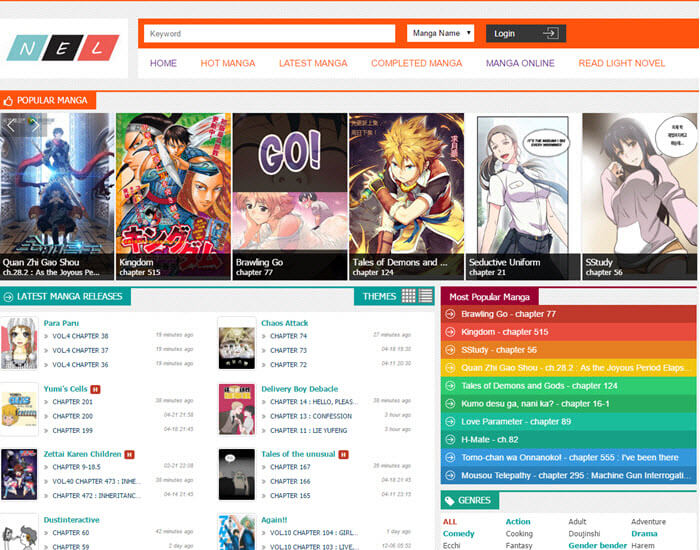Open Chaos Attack Chapter 74
Screen dimensions: 700x550
tap(288, 336)
